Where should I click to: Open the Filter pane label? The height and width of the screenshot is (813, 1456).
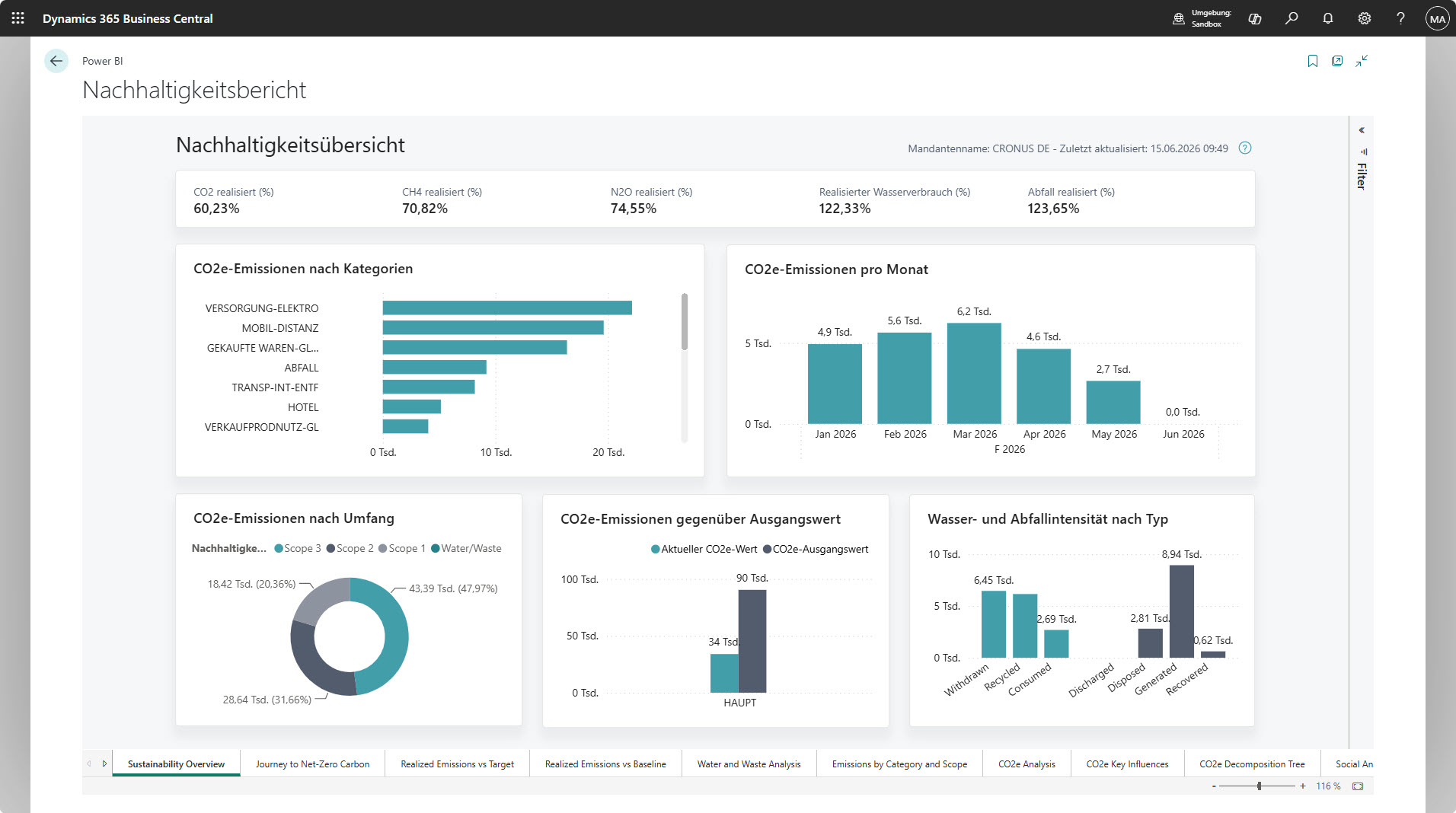1362,176
